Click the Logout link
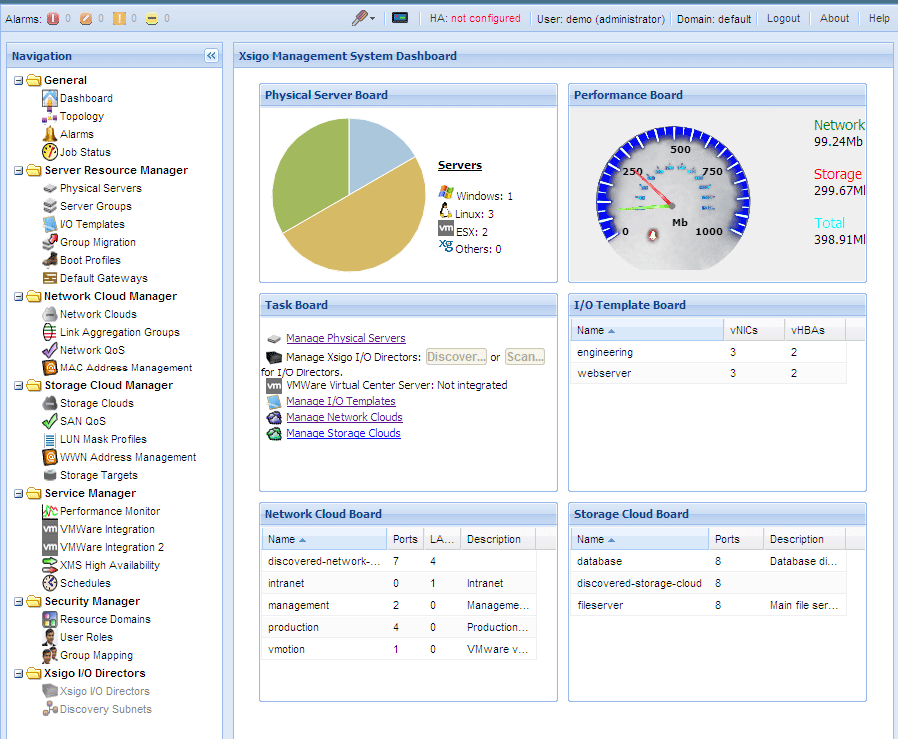The width and height of the screenshot is (898, 739). tap(783, 18)
